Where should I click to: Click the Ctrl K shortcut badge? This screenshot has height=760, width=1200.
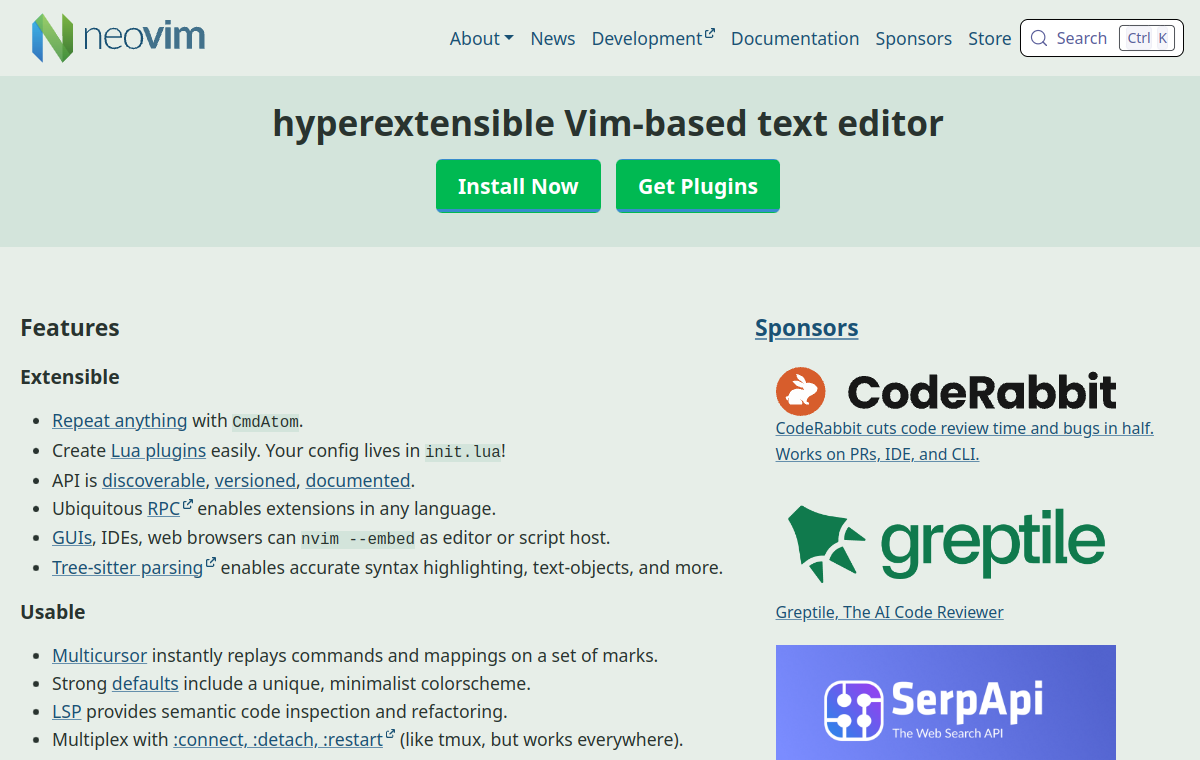pyautogui.click(x=1146, y=38)
